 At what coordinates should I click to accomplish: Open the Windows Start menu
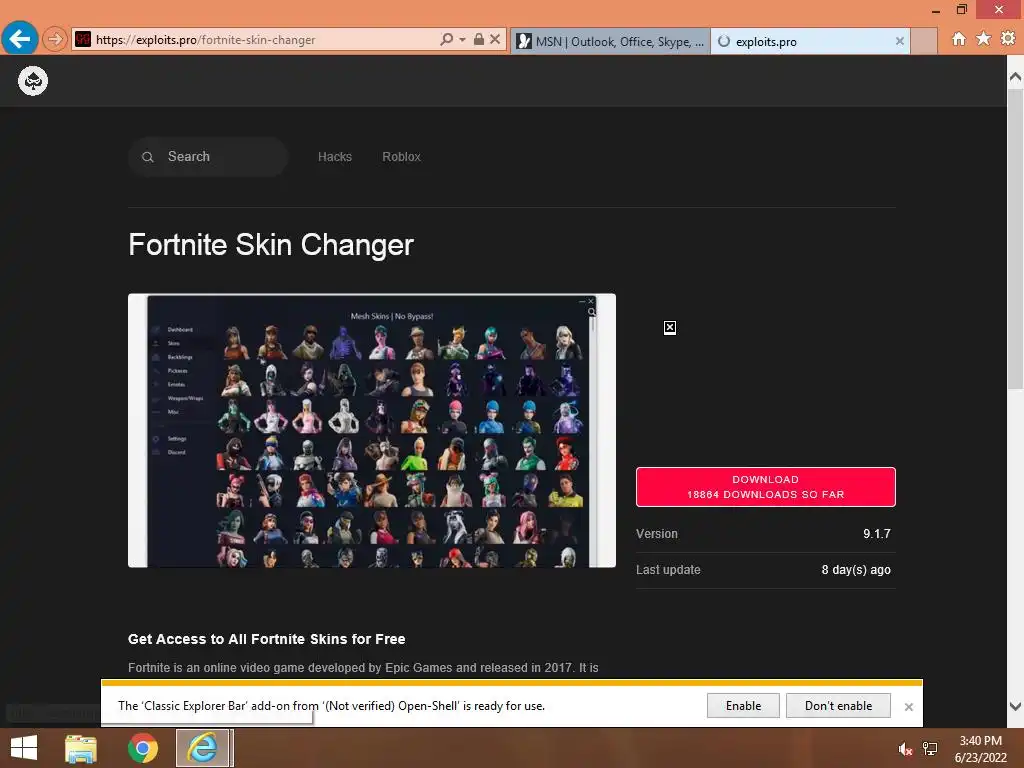(24, 748)
